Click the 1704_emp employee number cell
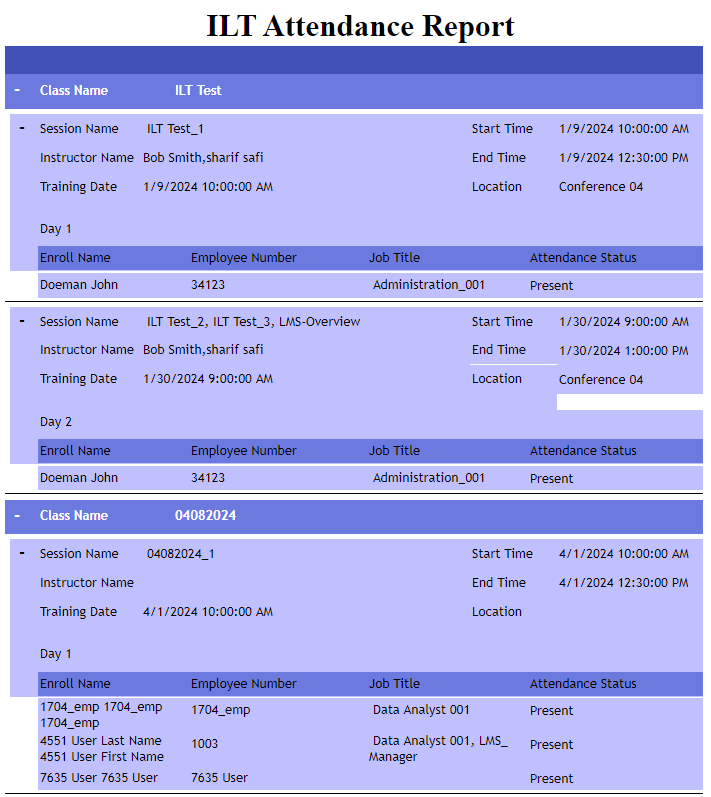Image resolution: width=711 pixels, height=797 pixels. (x=221, y=710)
